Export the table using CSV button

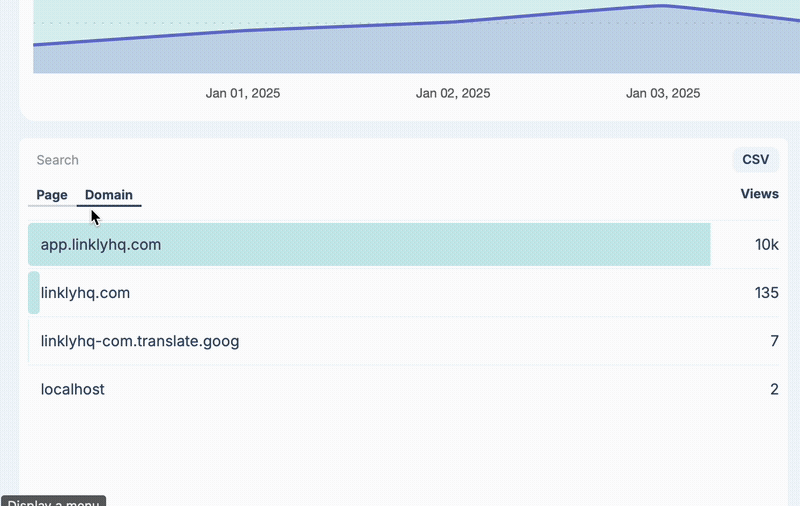pyautogui.click(x=756, y=160)
